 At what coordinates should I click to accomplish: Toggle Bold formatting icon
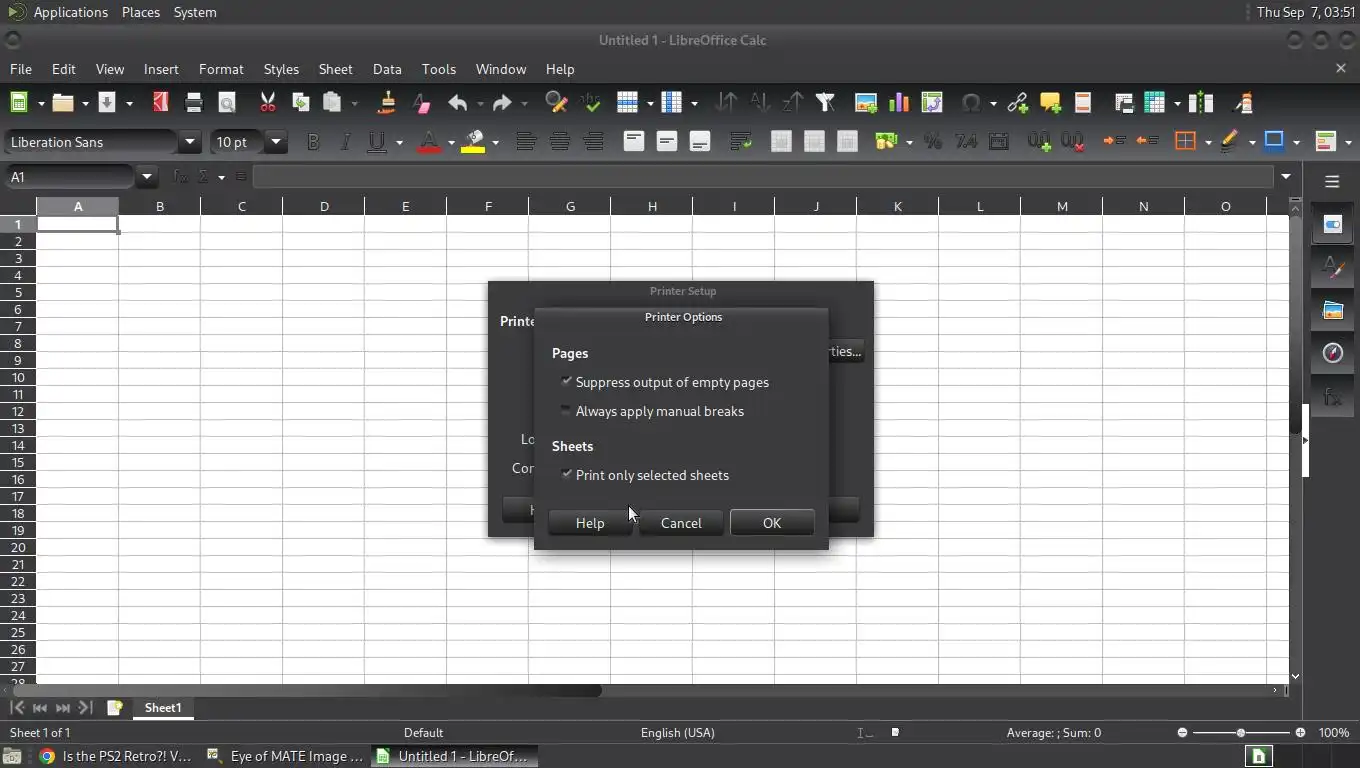(313, 142)
